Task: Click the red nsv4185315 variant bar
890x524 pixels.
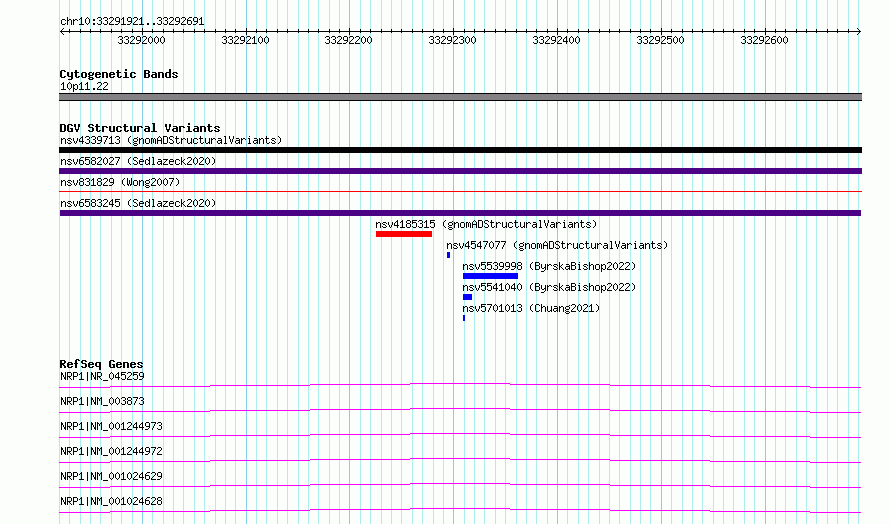Action: [x=404, y=234]
